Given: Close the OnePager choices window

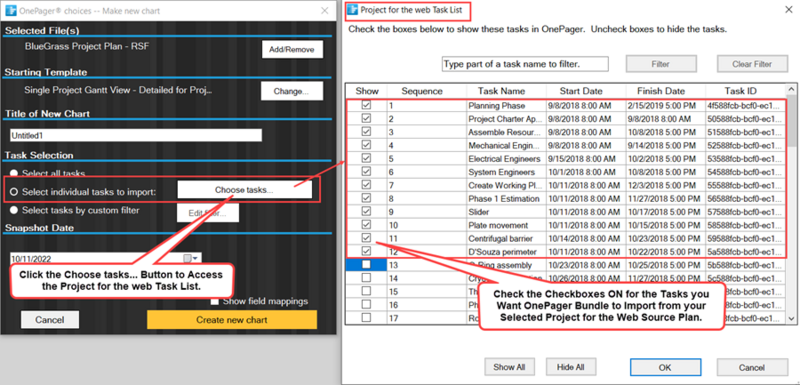Looking at the screenshot, I should pos(324,11).
